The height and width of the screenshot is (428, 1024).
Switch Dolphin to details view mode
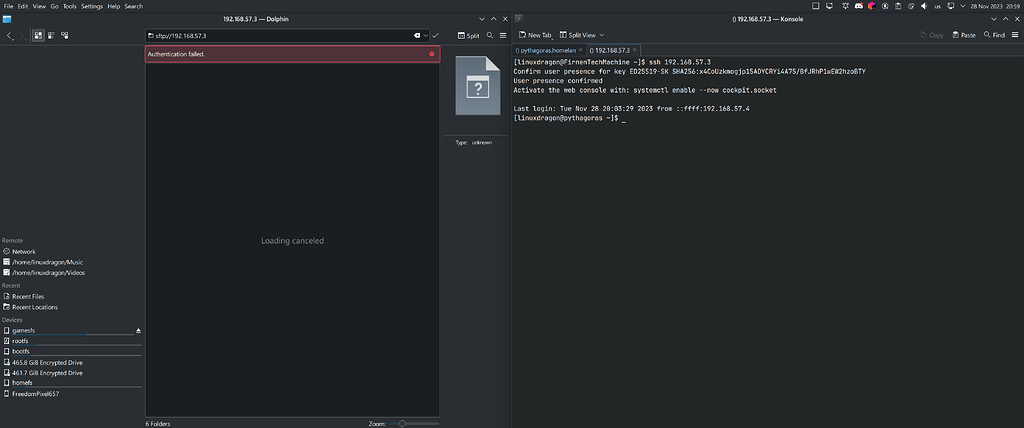62,35
